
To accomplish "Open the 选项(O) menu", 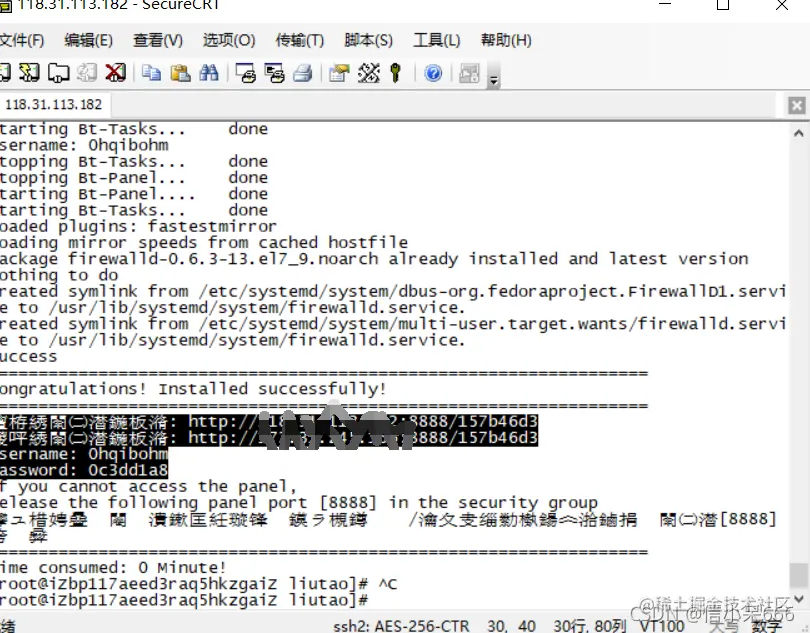I will click(228, 40).
